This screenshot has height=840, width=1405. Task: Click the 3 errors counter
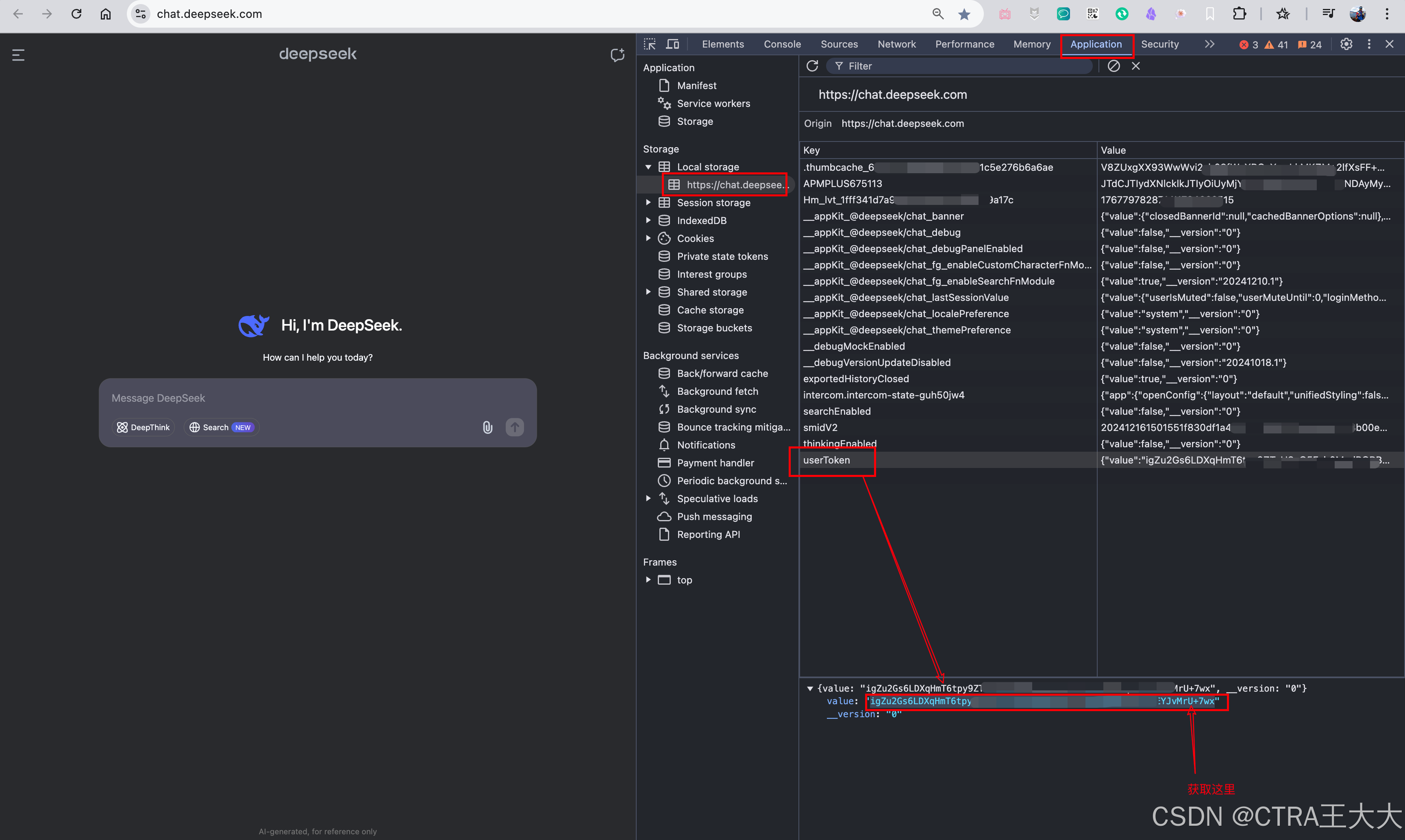click(1248, 45)
